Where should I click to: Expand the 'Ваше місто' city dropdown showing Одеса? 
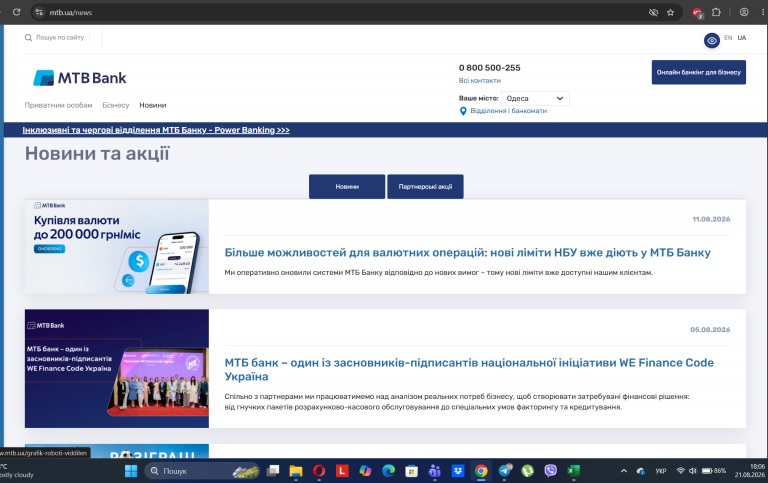coord(535,98)
